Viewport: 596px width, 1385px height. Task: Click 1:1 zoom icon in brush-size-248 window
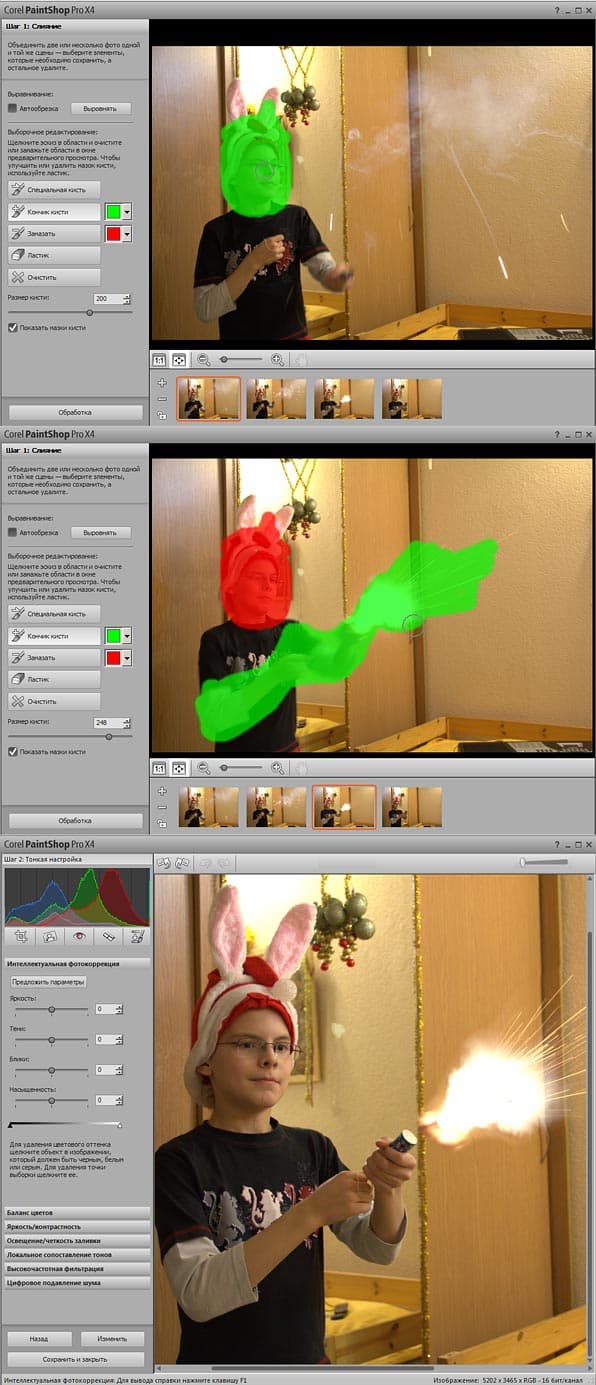click(159, 768)
